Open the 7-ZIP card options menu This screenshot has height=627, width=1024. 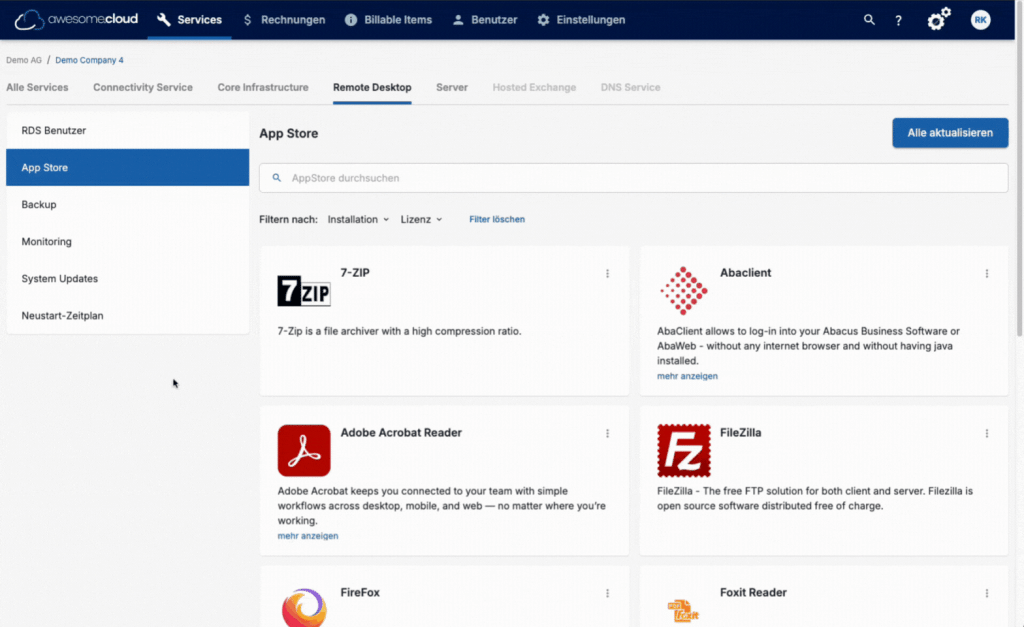pyautogui.click(x=607, y=274)
